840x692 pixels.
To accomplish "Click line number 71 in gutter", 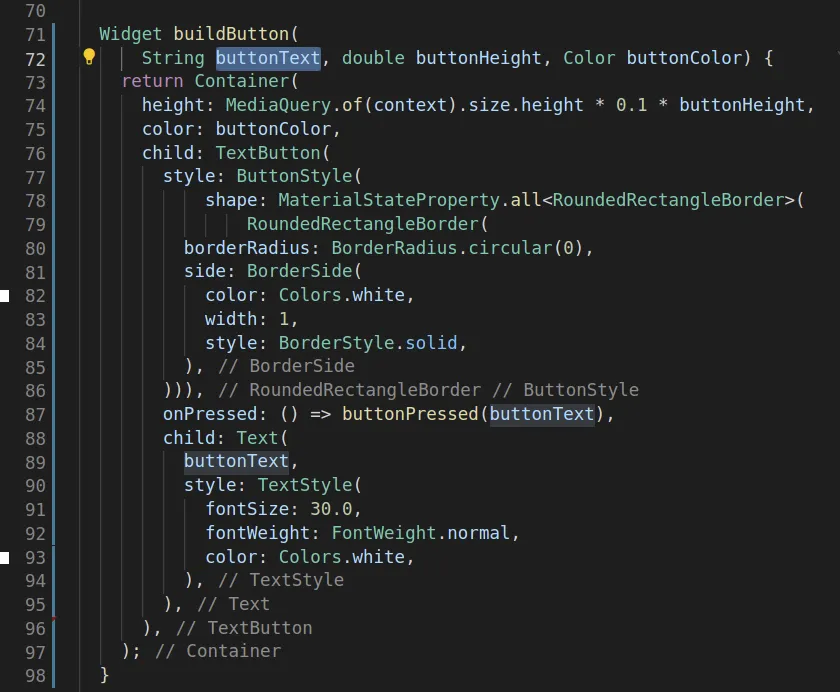I will click(x=35, y=35).
